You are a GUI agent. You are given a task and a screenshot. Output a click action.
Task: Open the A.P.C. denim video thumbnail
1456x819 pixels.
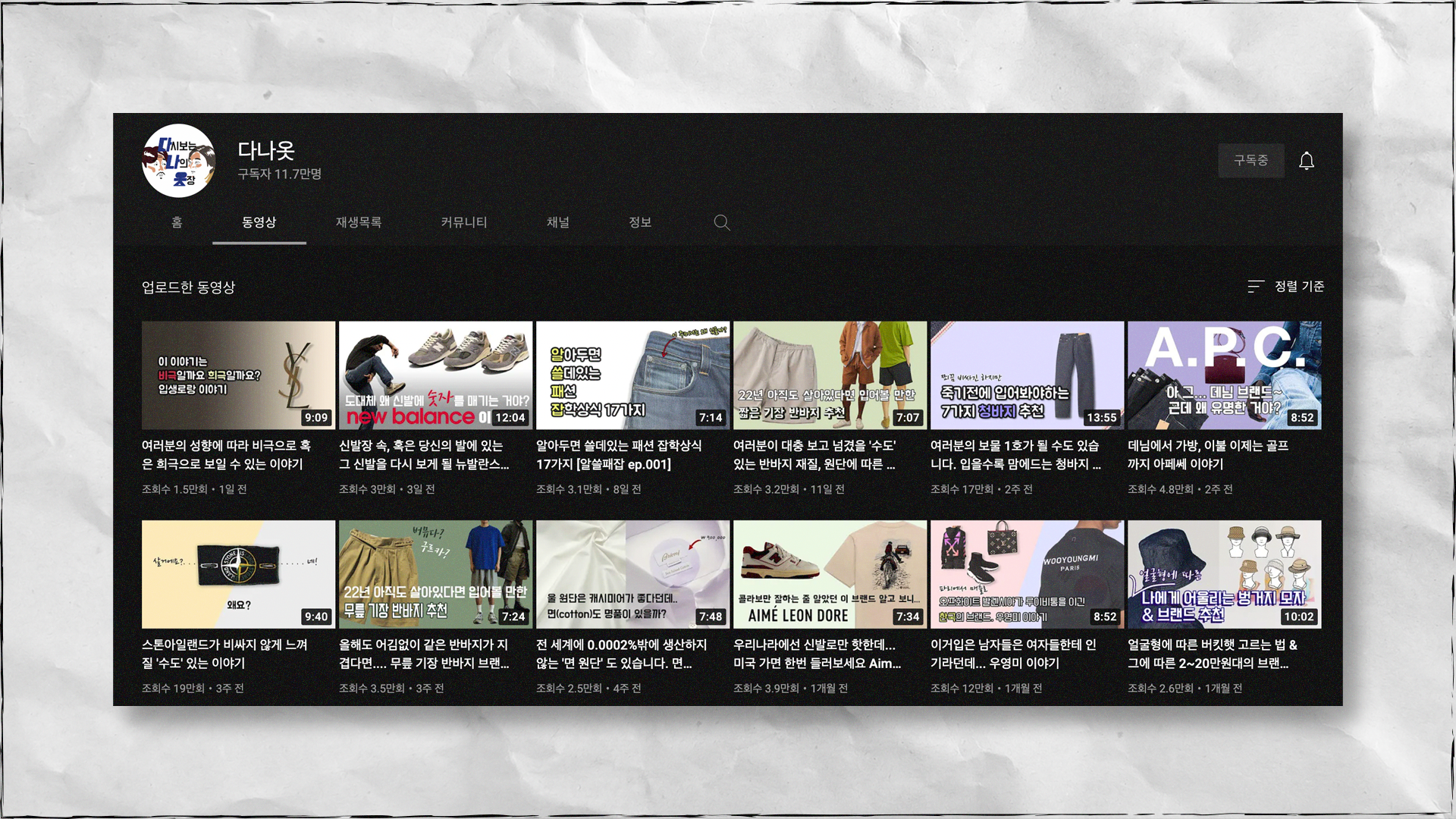tap(1224, 375)
